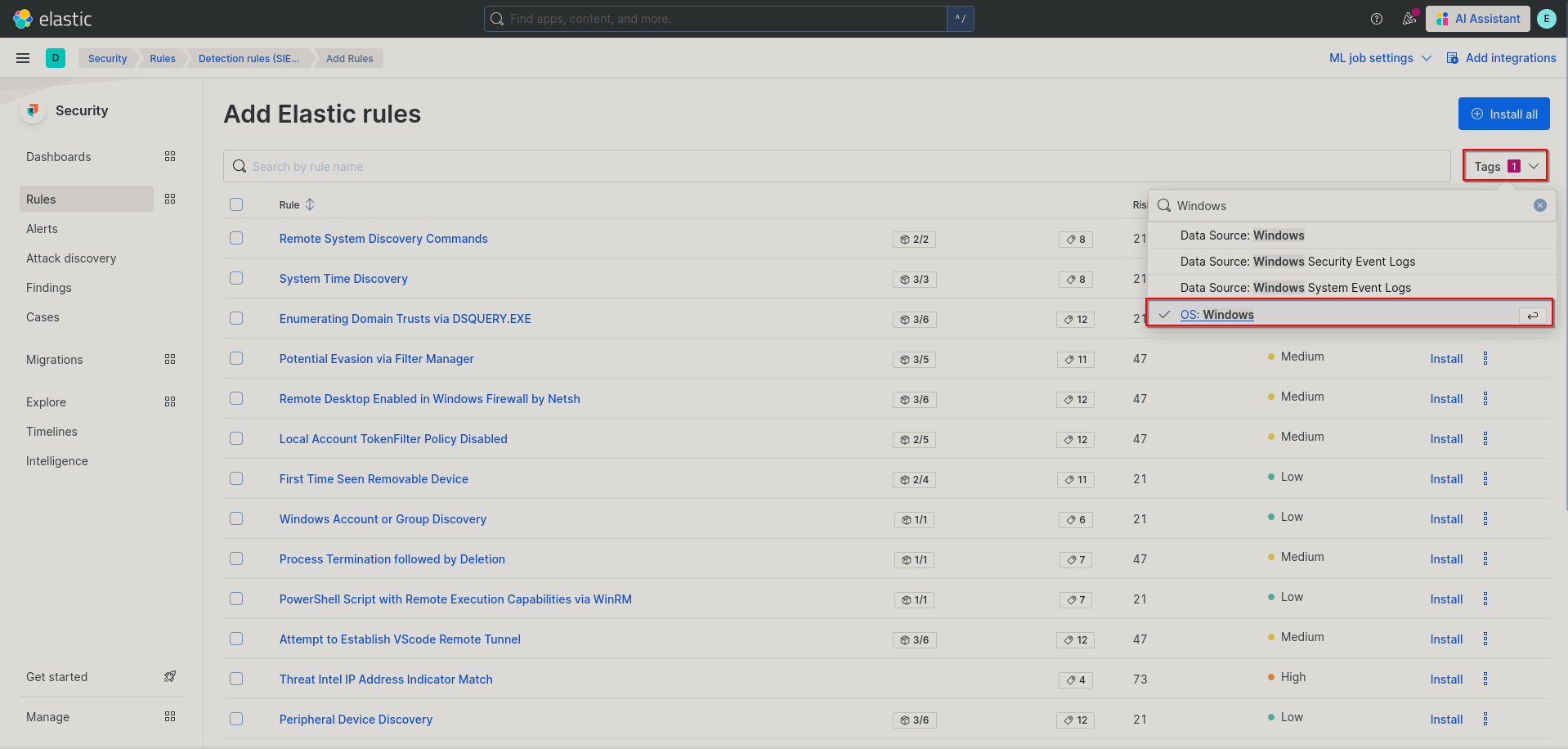Click the Get started rocket icon
The image size is (1568, 749).
[x=170, y=676]
